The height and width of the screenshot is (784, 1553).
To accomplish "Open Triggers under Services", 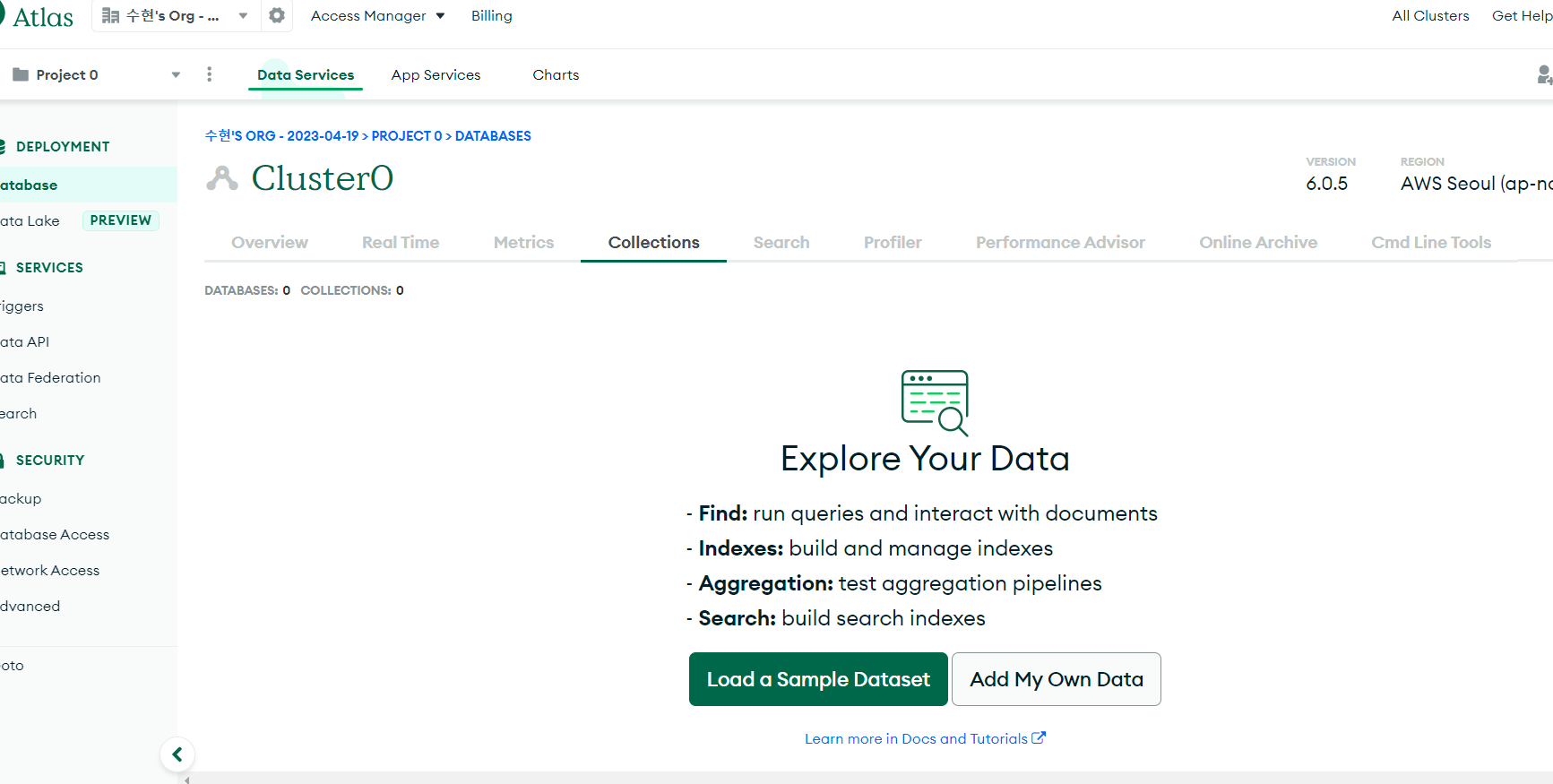I will (22, 306).
